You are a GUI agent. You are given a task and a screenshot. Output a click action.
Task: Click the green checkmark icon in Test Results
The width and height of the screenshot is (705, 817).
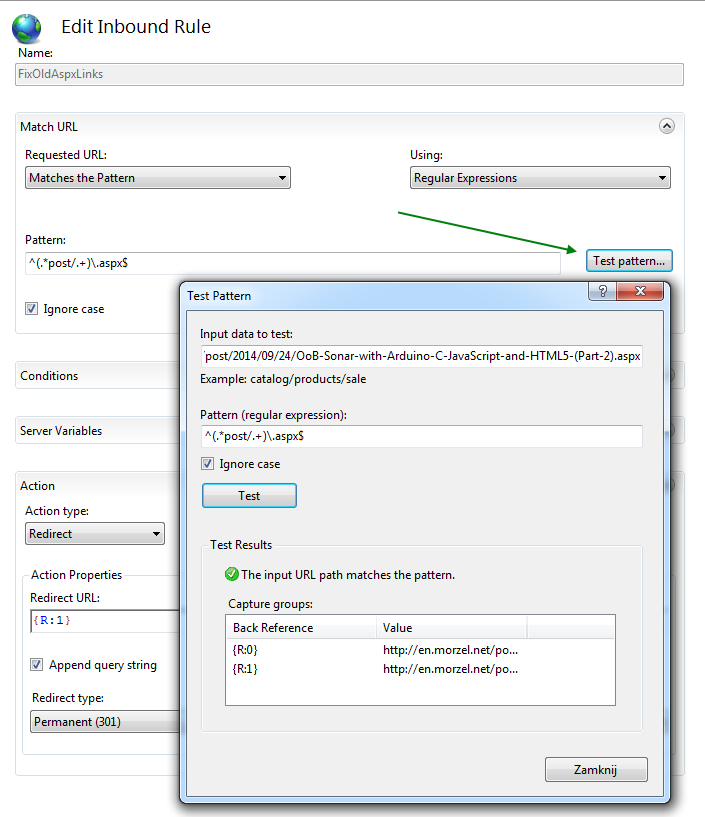[232, 575]
